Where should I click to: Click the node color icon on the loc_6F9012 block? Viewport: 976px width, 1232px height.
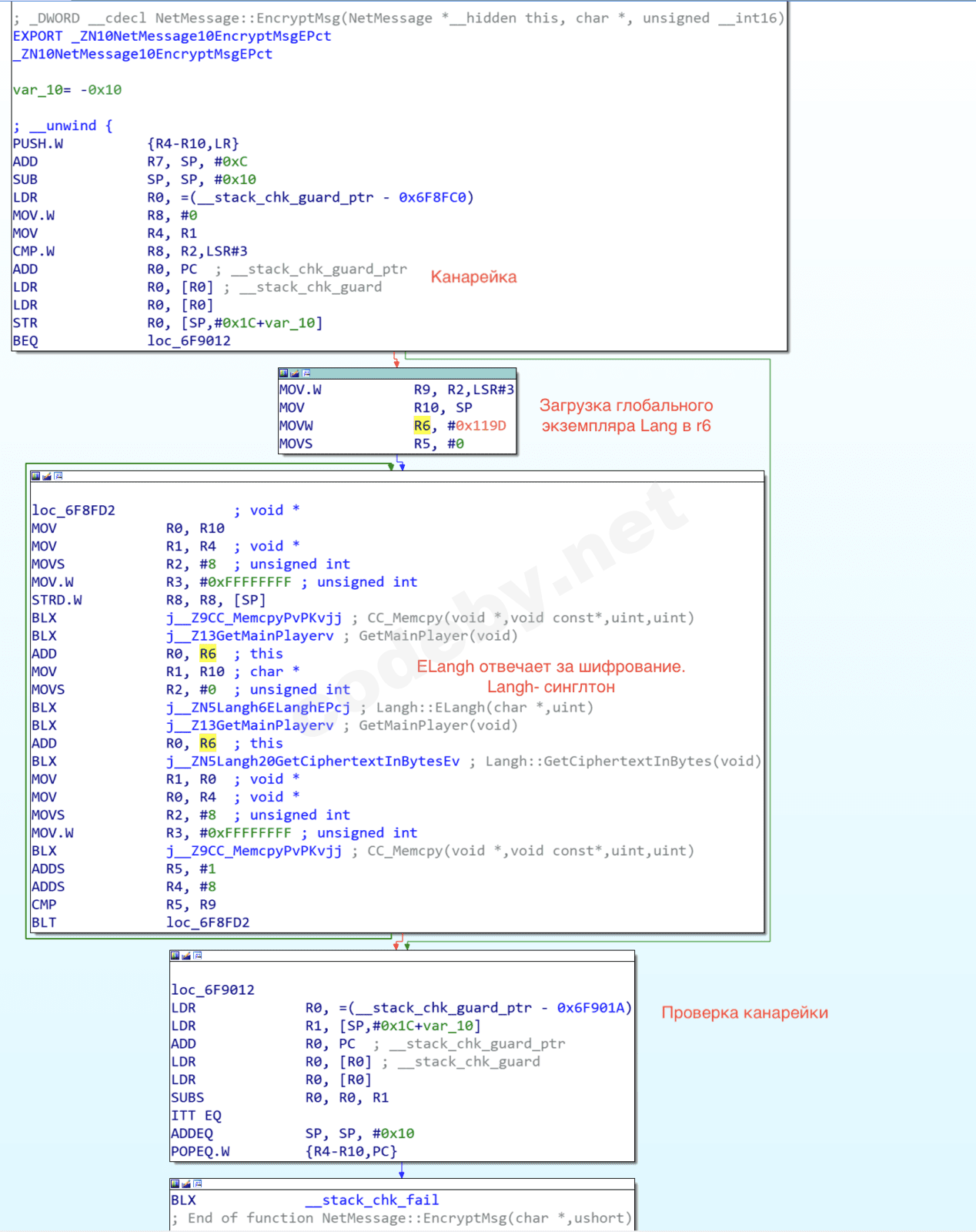pos(175,956)
